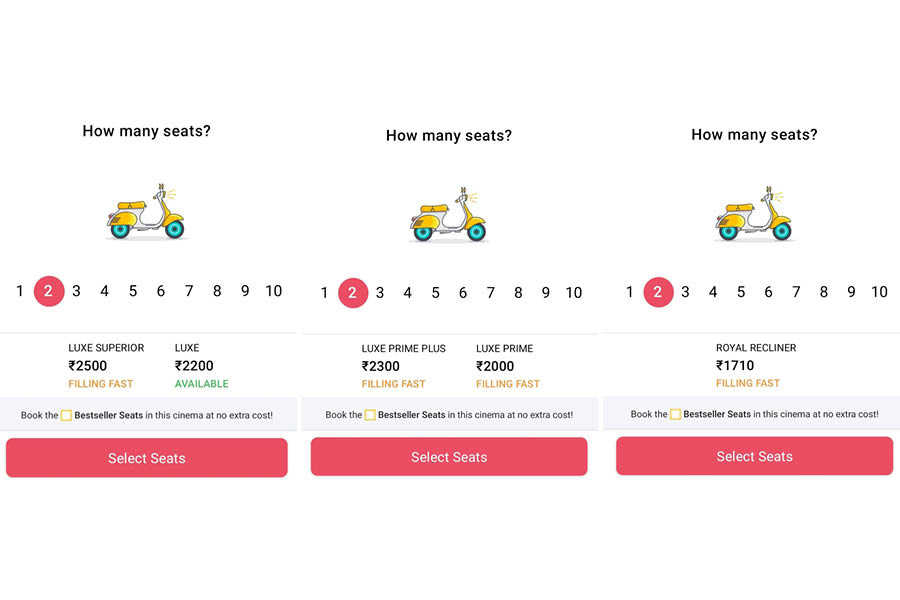Image resolution: width=900 pixels, height=600 pixels.
Task: Select the LUXE SUPERIOR ₹2500 category
Action: click(x=106, y=366)
